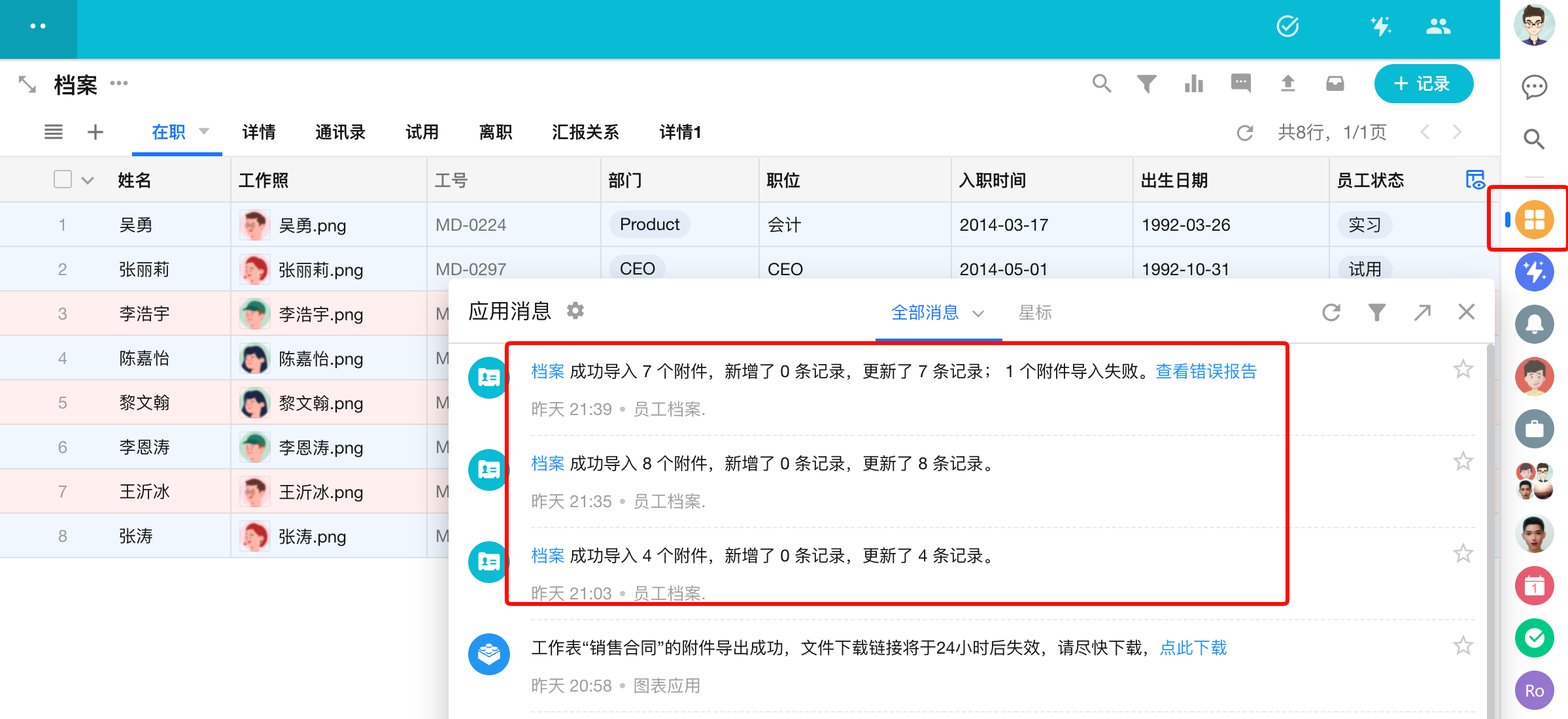1568x719 pixels.
Task: Open the statistics bar chart icon
Action: pos(1193,84)
